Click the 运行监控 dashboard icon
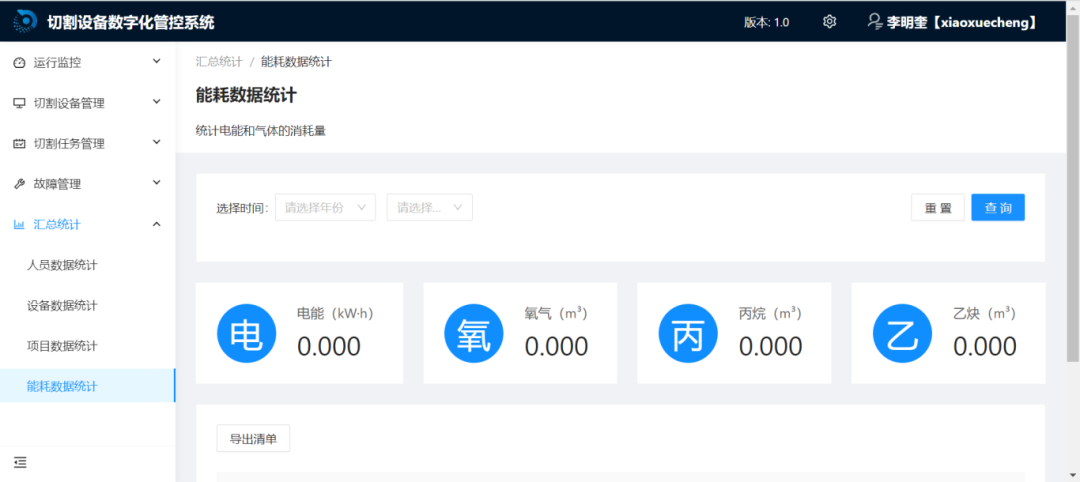 (x=19, y=63)
